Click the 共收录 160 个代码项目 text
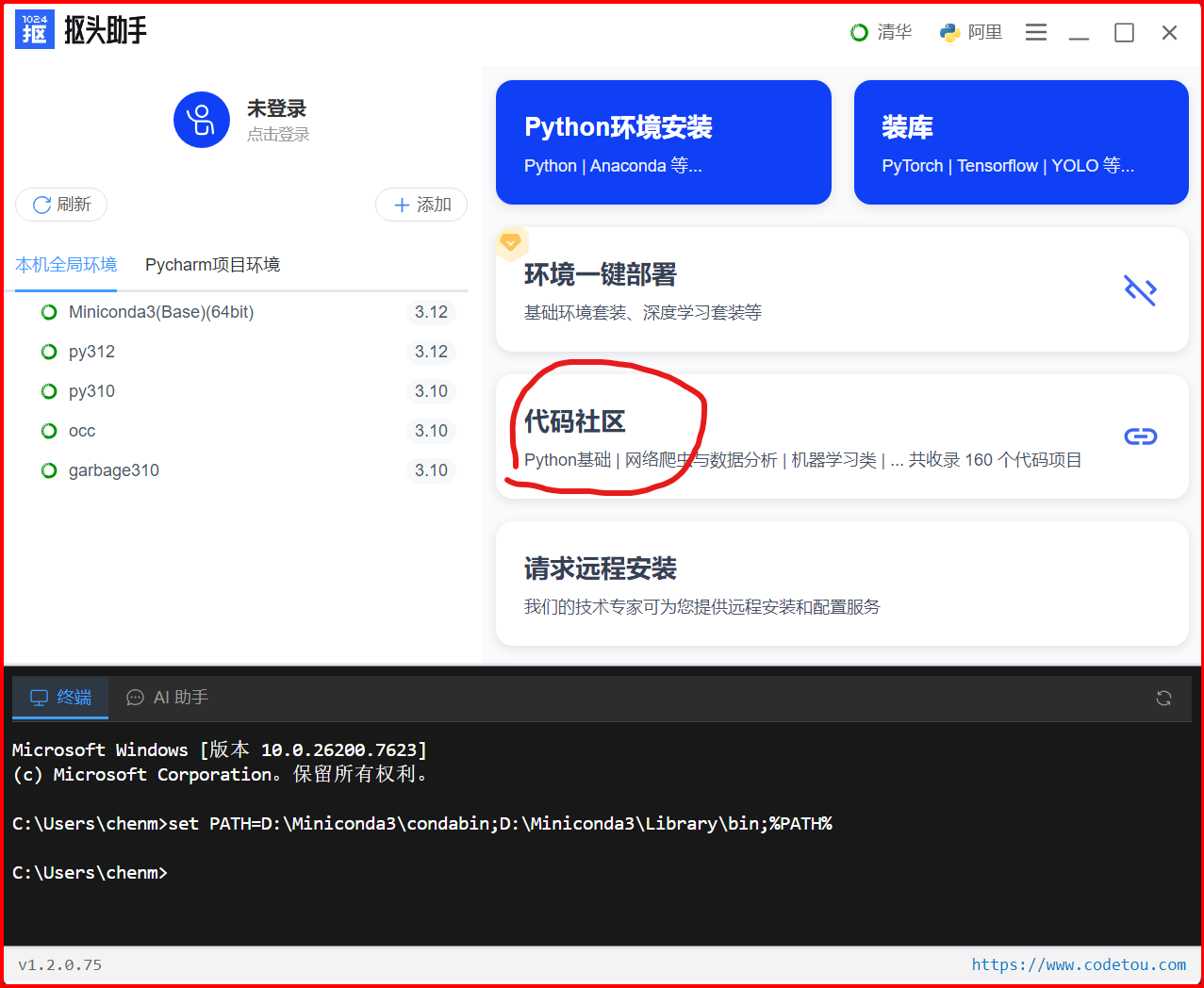The width and height of the screenshot is (1204, 988). click(x=995, y=460)
